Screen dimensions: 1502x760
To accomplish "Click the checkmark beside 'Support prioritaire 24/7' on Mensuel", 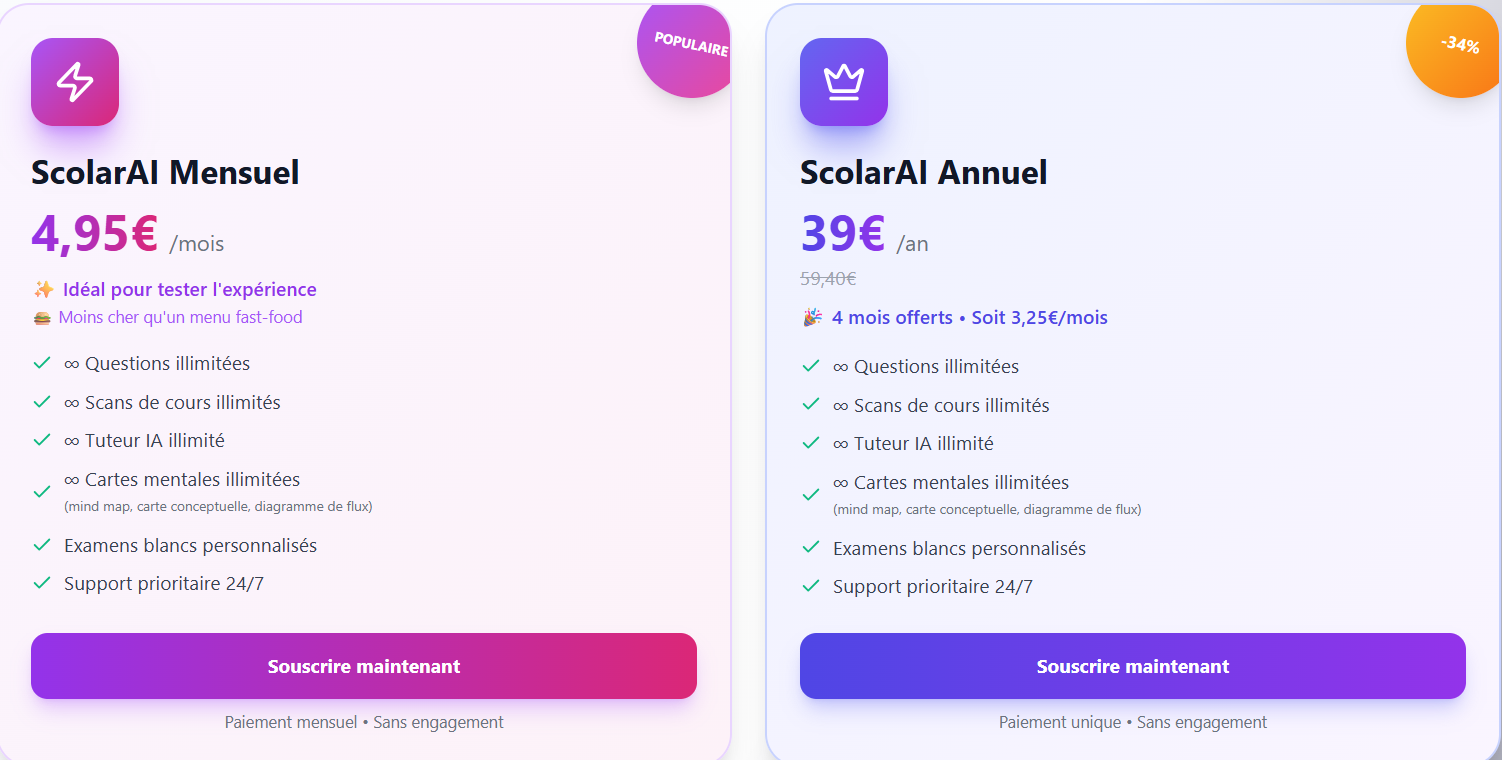I will 42,582.
